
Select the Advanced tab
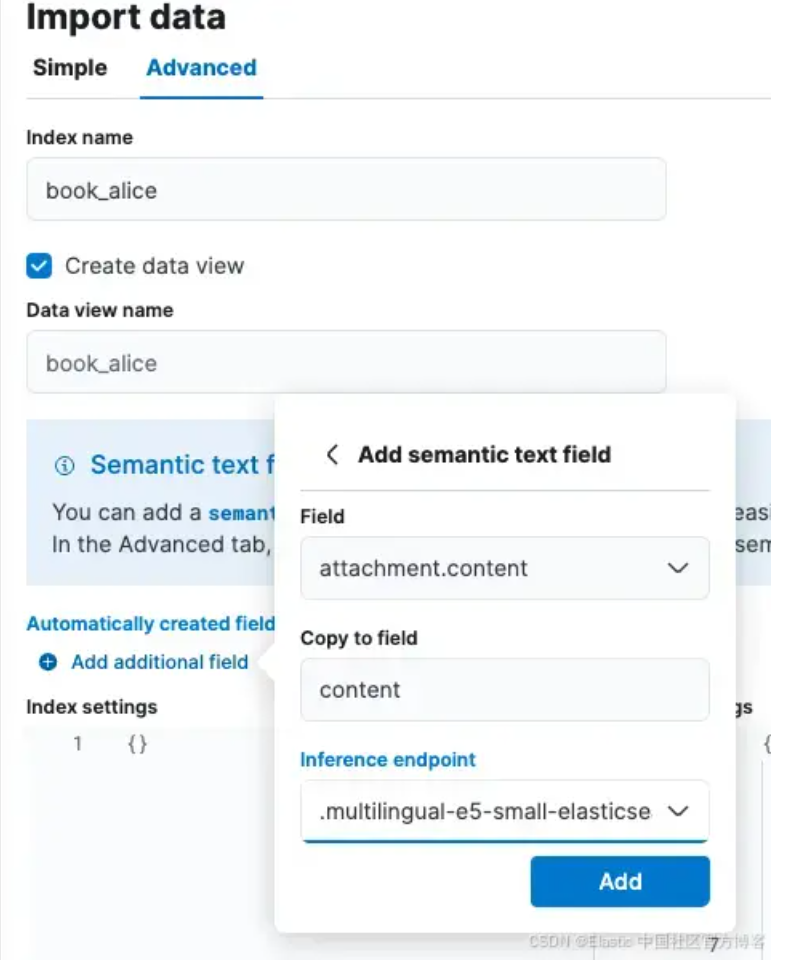click(x=201, y=68)
